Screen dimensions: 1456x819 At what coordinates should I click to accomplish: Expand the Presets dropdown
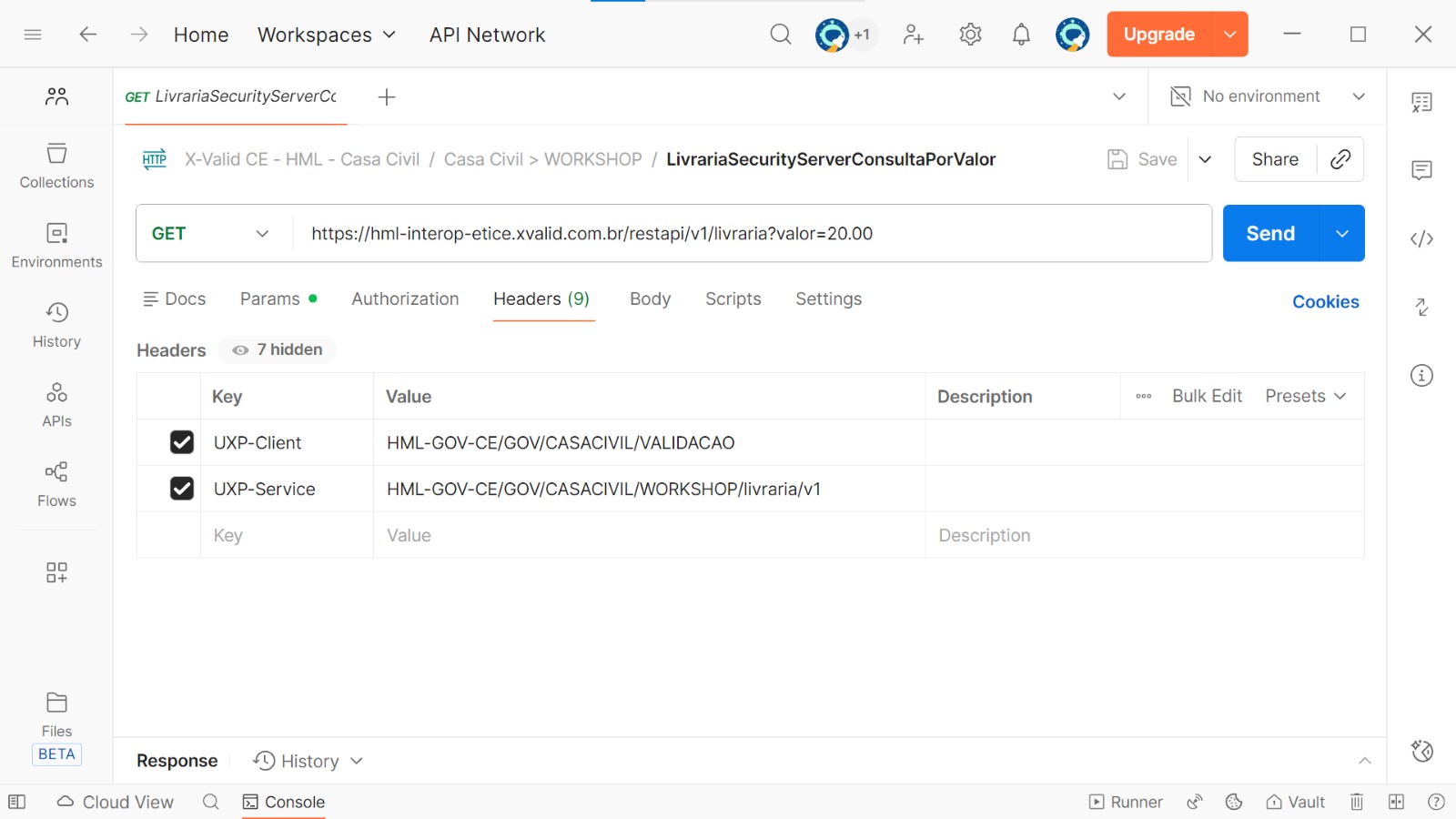1305,396
